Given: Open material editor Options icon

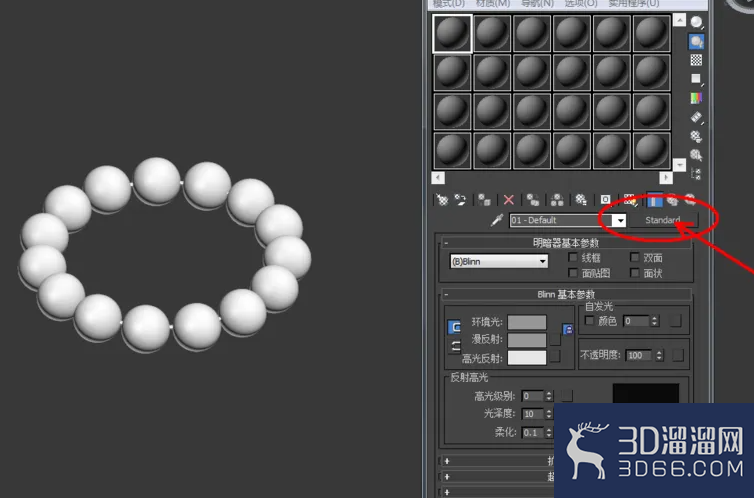Looking at the screenshot, I should tap(696, 136).
